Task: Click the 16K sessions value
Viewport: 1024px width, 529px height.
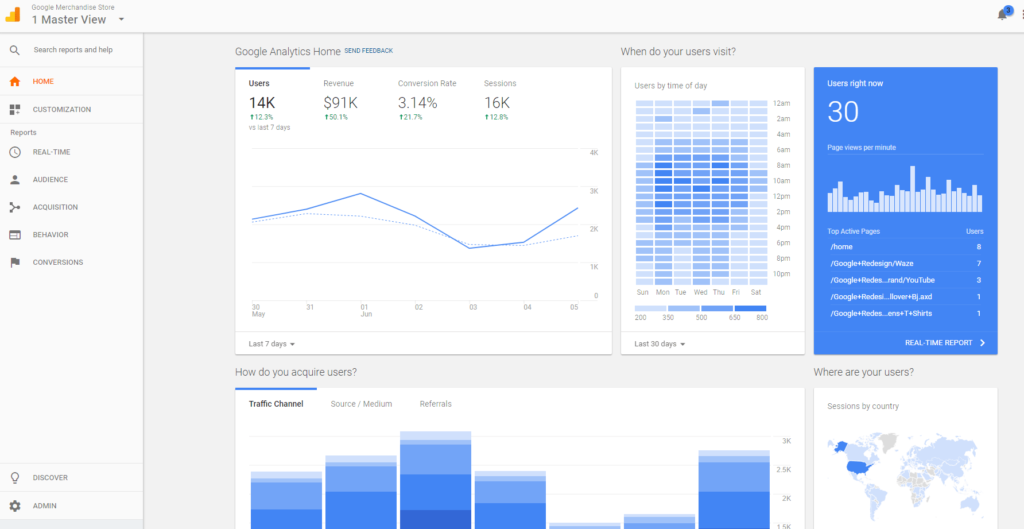Action: (497, 103)
